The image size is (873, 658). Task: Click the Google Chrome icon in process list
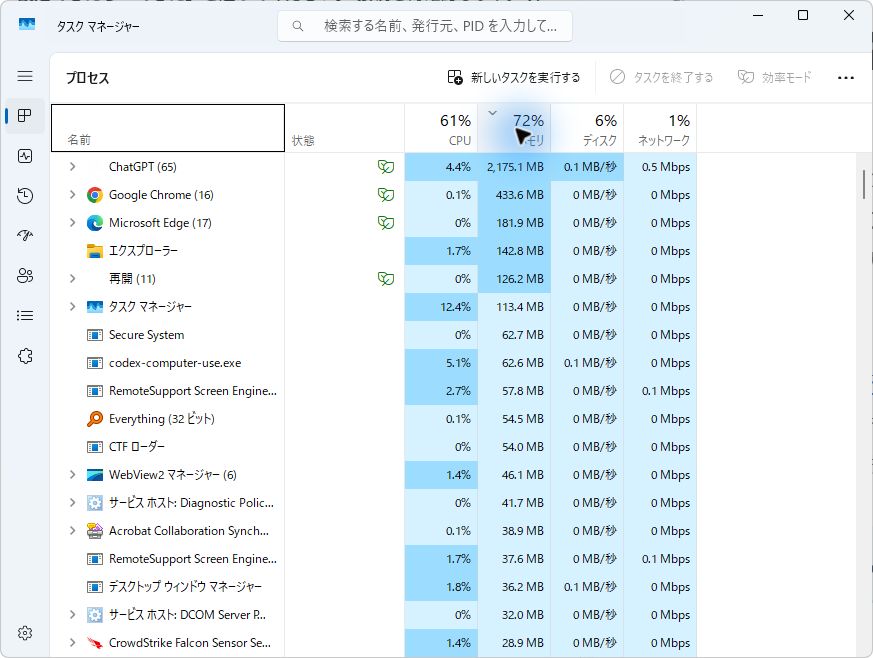point(95,195)
